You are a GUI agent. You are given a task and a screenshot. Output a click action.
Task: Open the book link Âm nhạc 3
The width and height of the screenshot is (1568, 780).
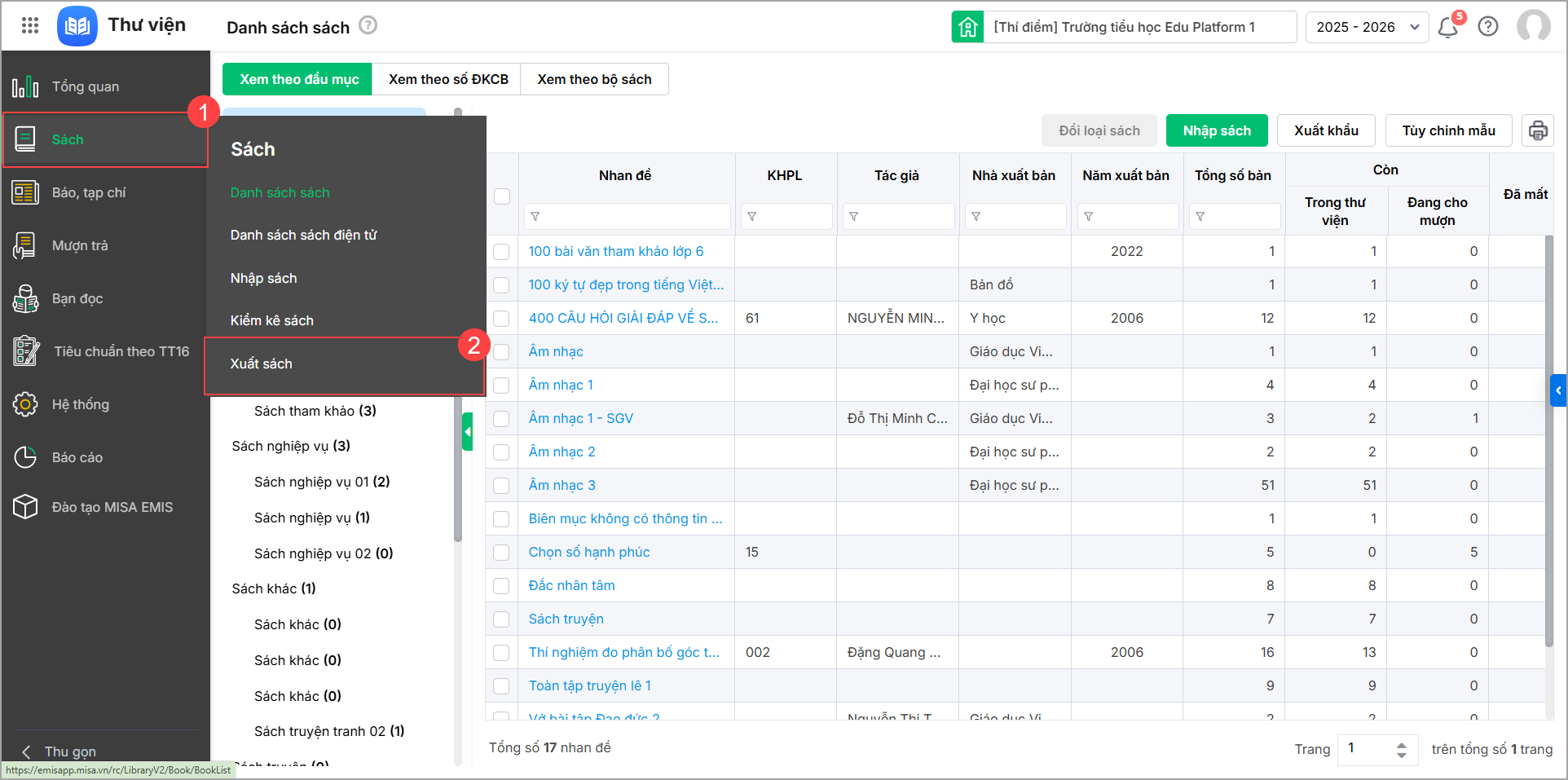click(562, 486)
